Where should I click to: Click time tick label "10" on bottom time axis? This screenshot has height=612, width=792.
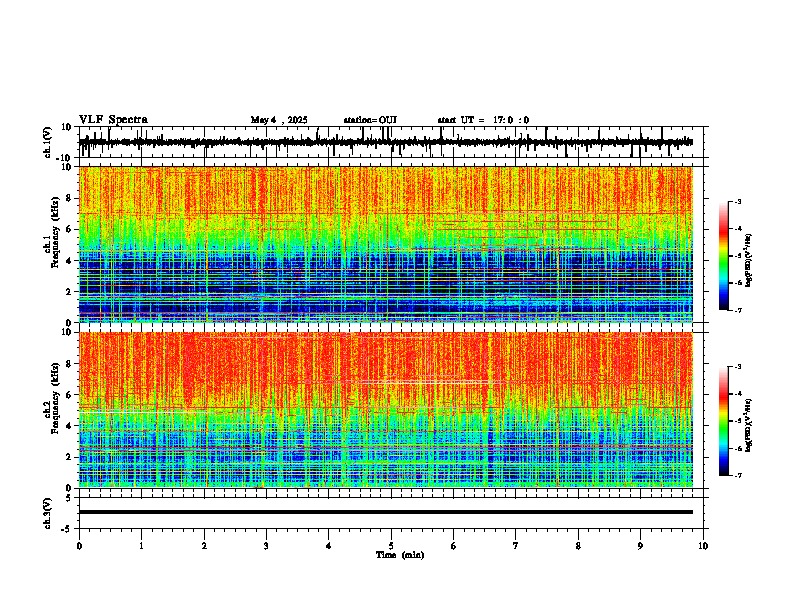(x=703, y=546)
